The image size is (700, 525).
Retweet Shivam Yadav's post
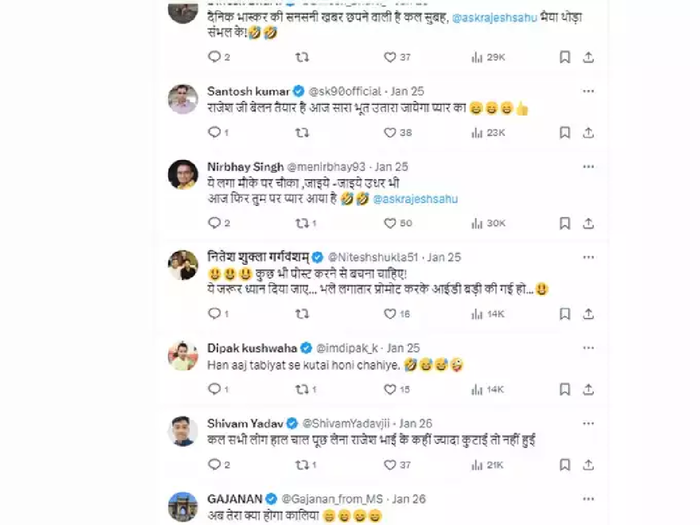point(301,465)
